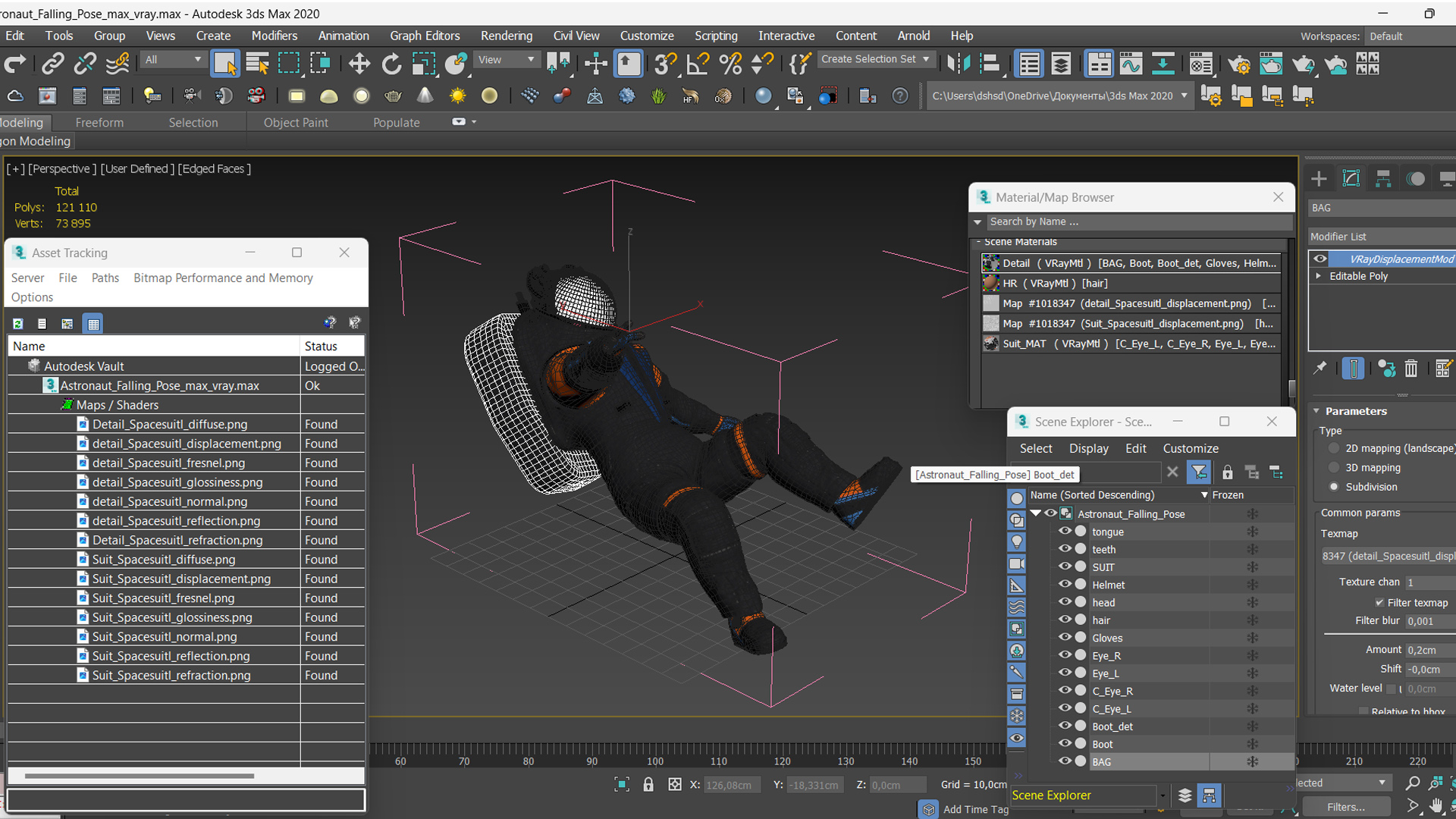The height and width of the screenshot is (819, 1456).
Task: Refresh the Asset Tracking list
Action: click(18, 324)
